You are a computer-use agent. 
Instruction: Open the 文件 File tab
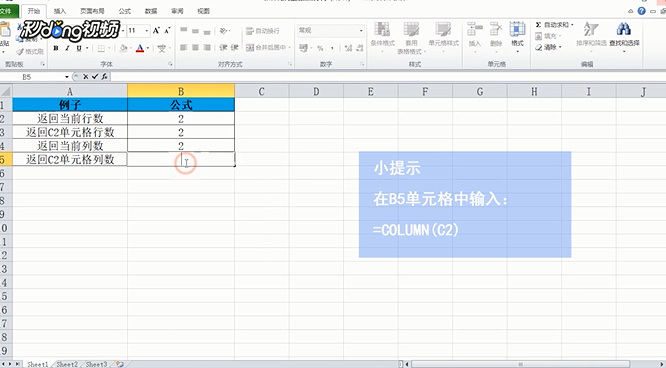click(x=6, y=11)
